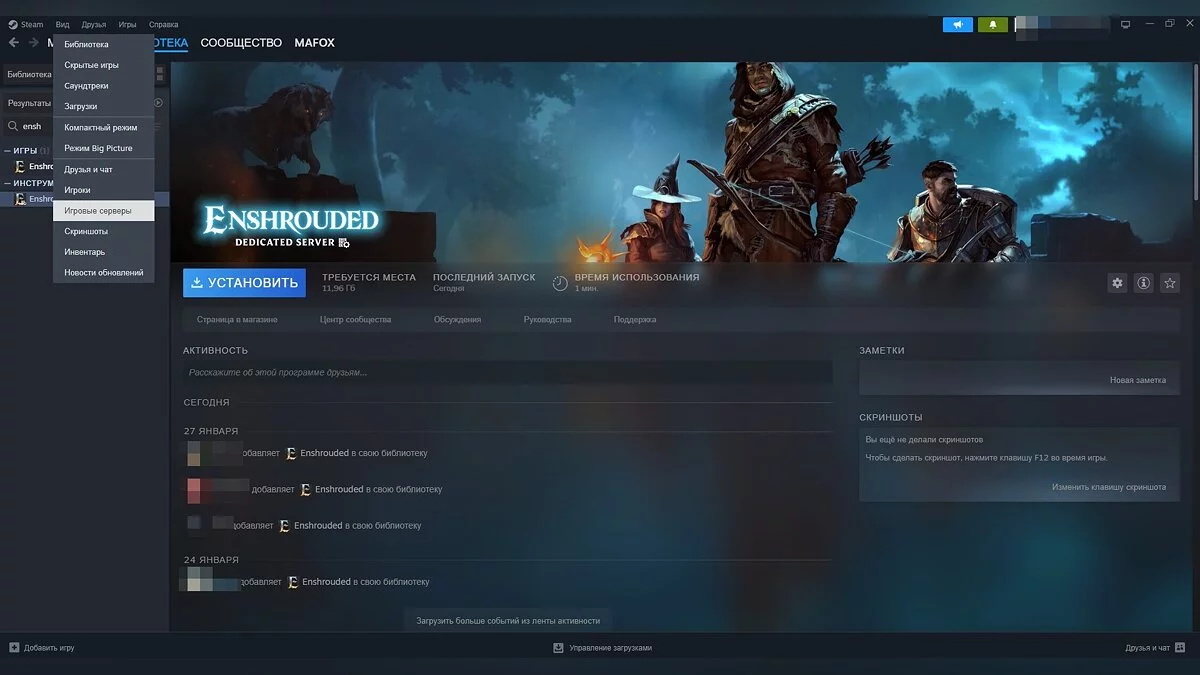Click the Steam logo menu
1200x675 pixels.
[26, 24]
